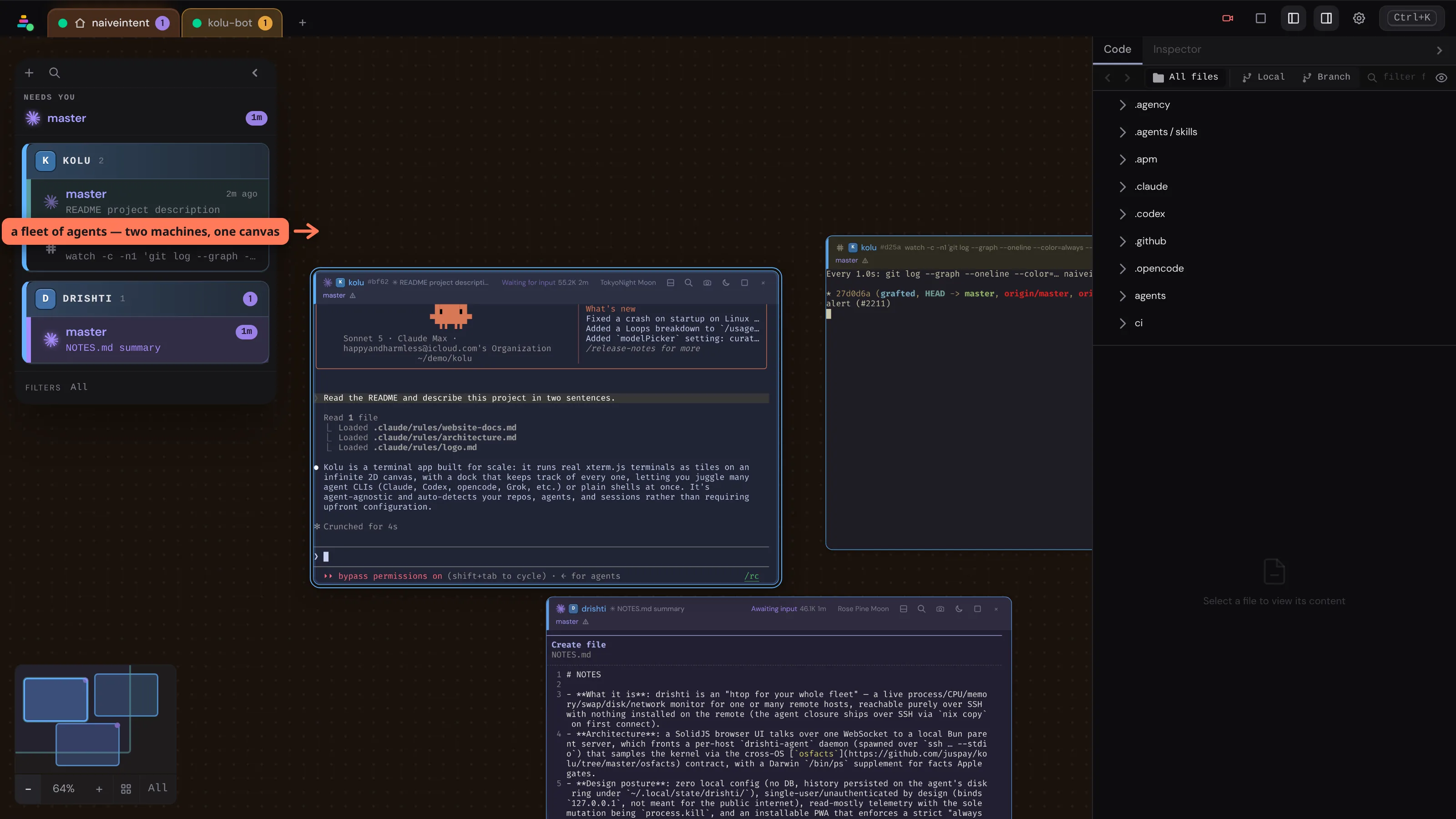The image size is (1456, 819).
Task: Select the Local changes view
Action: pos(1263,77)
